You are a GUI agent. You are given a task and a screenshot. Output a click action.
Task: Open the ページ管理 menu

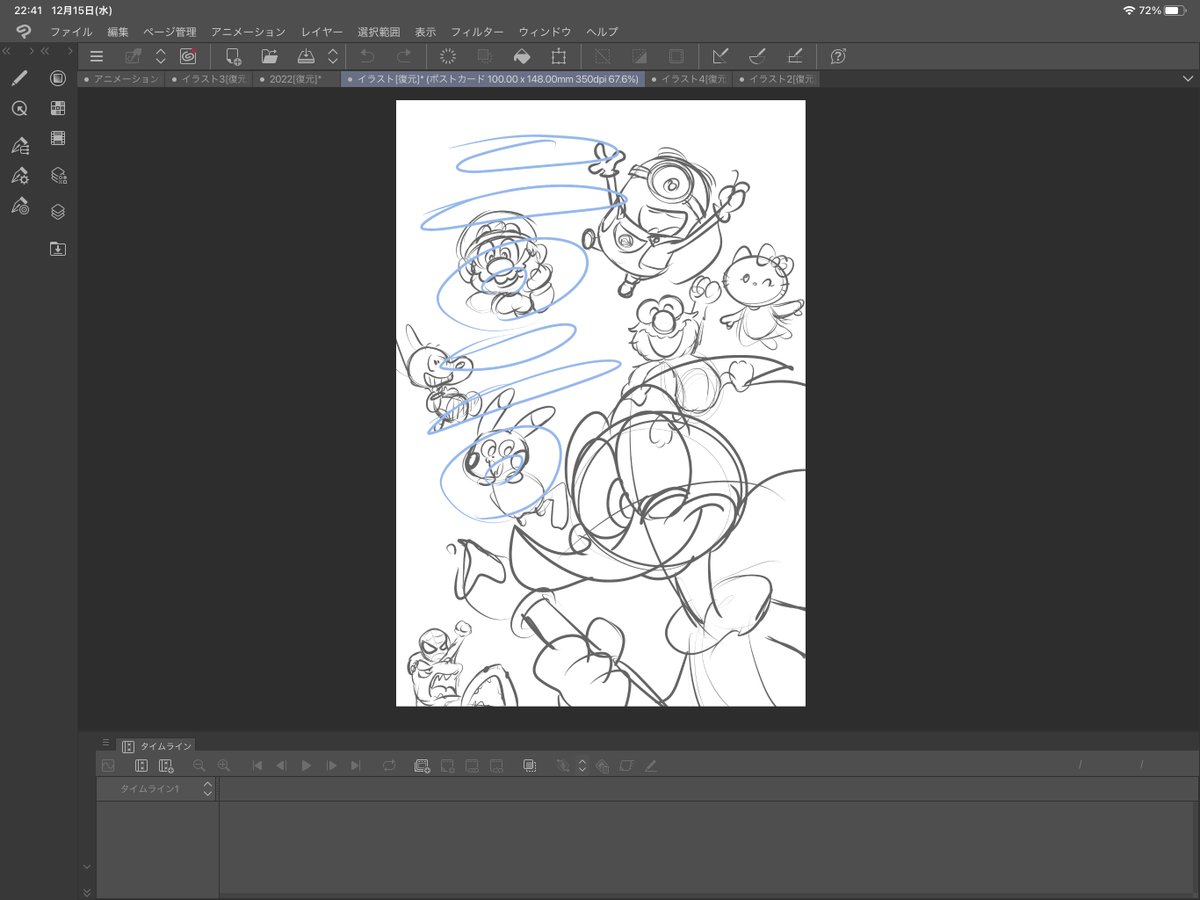[x=170, y=32]
